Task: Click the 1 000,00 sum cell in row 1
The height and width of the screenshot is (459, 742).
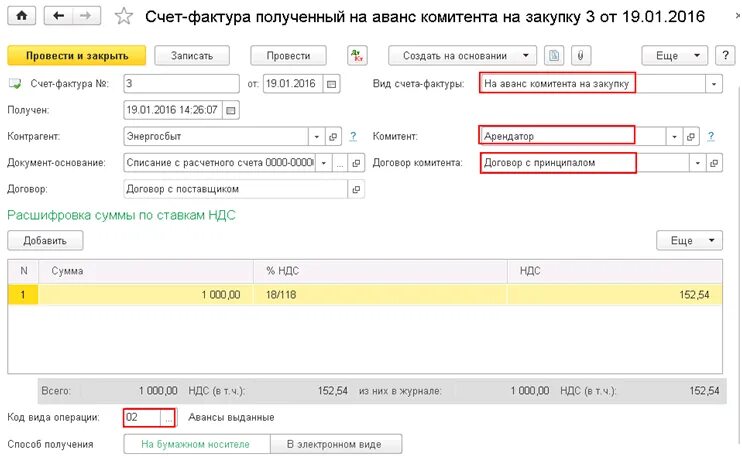Action: pyautogui.click(x=146, y=295)
